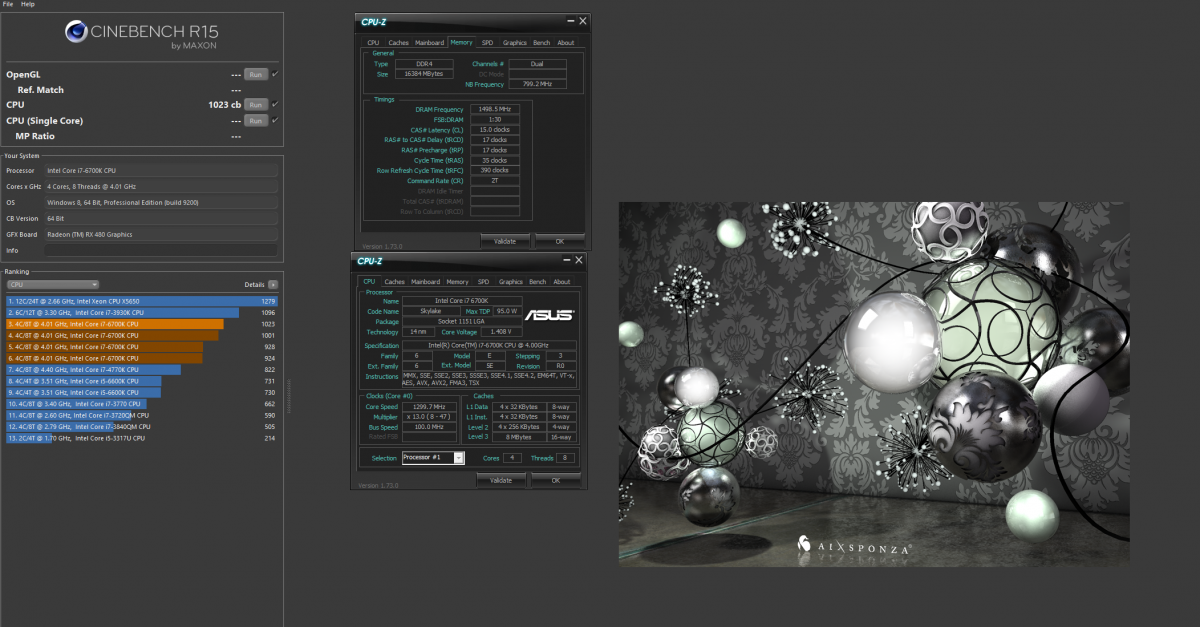Click the GFX Board value Radeon RX 480

point(161,234)
